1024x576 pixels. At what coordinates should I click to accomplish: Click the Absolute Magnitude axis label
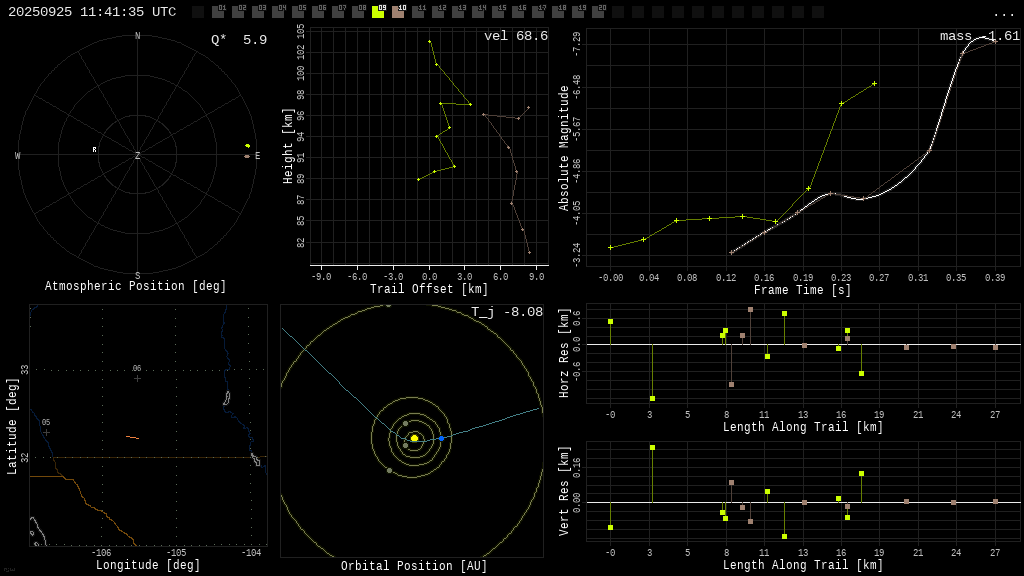coord(564,148)
